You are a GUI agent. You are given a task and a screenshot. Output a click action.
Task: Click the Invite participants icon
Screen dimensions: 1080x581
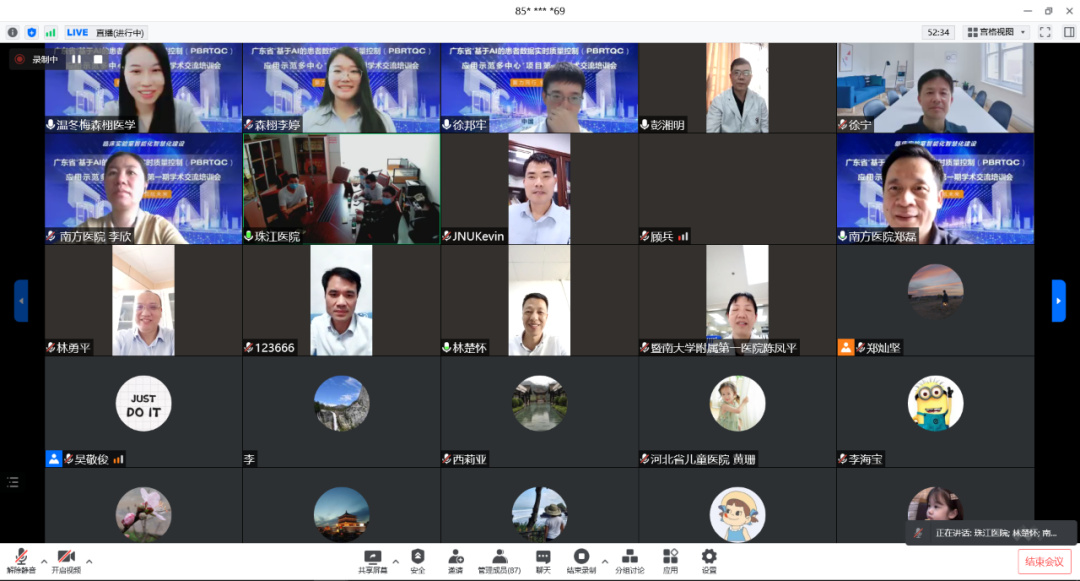pyautogui.click(x=455, y=559)
